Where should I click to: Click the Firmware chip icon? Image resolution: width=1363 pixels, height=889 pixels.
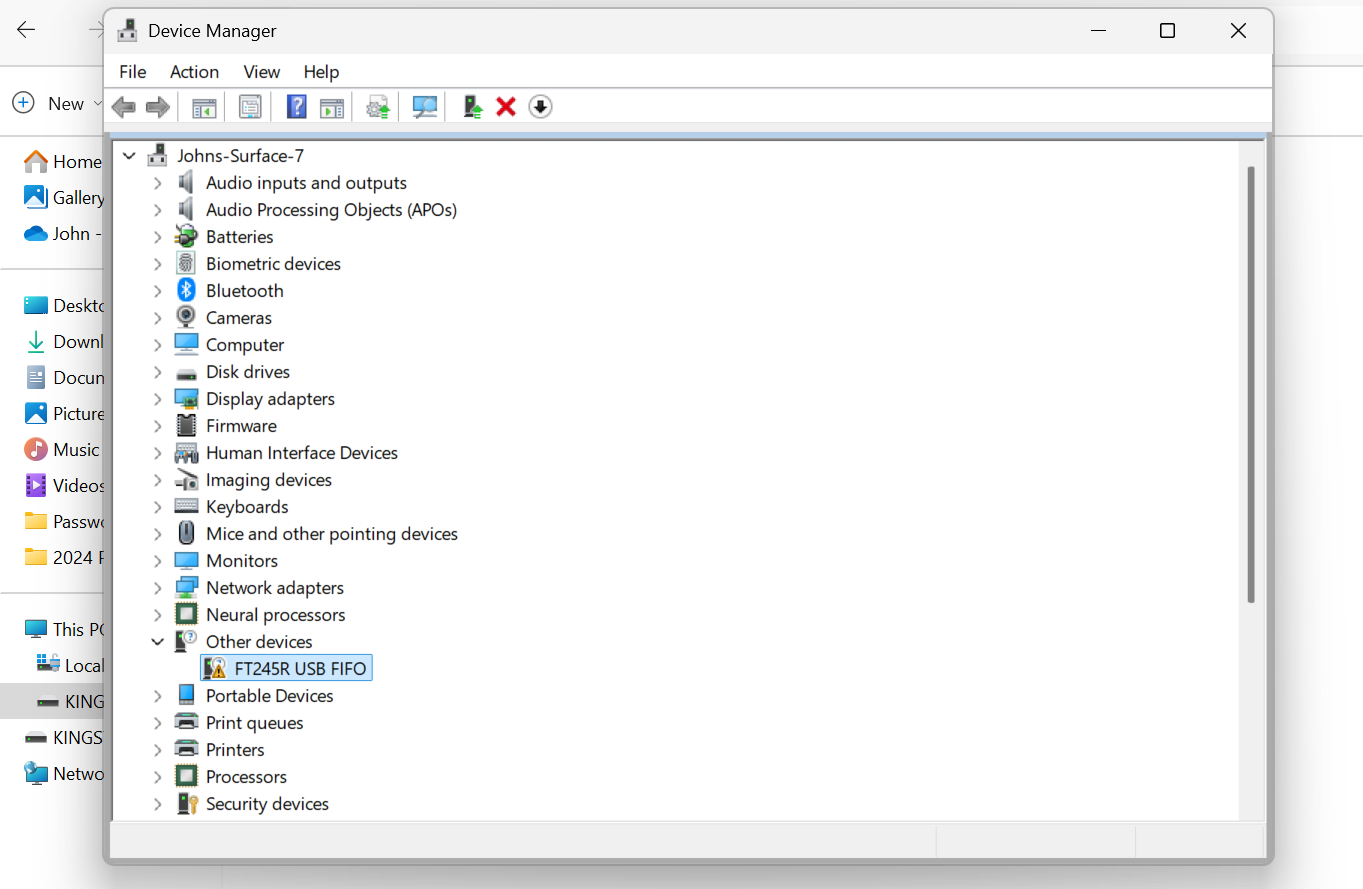(x=186, y=426)
